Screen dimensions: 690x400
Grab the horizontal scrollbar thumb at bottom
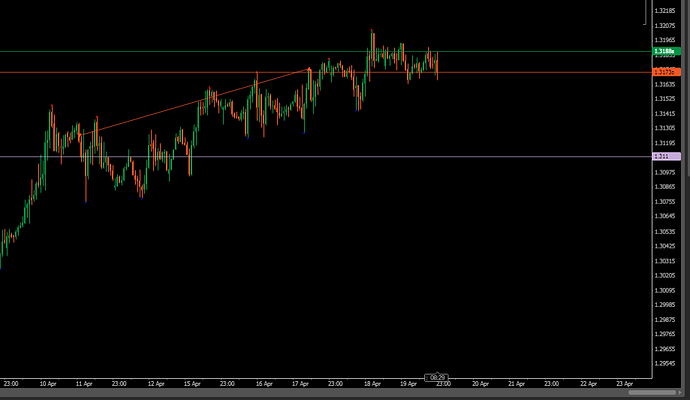tap(652, 393)
